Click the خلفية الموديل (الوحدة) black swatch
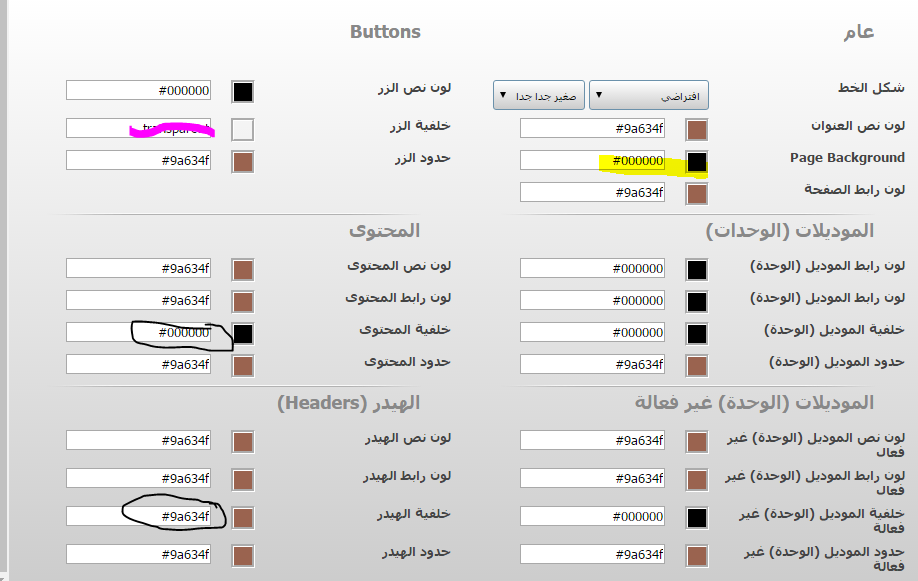Viewport: 918px width, 581px height. [697, 333]
